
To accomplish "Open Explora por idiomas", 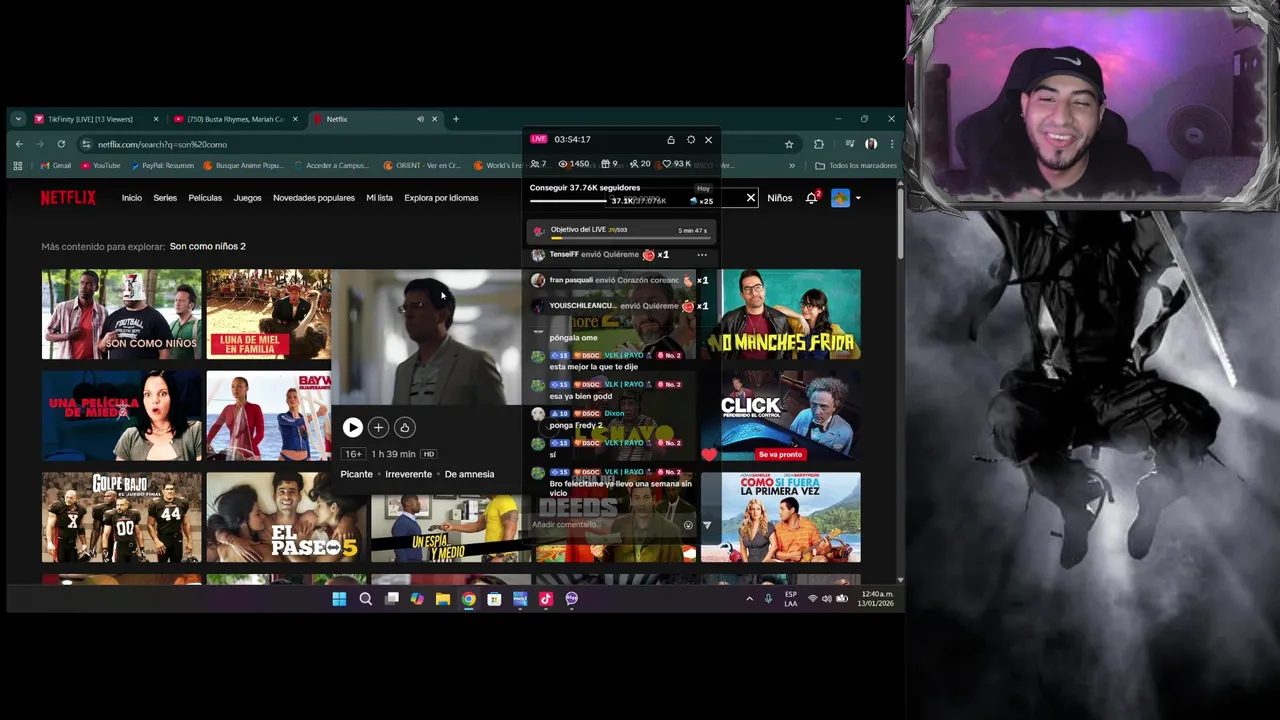I will click(441, 198).
